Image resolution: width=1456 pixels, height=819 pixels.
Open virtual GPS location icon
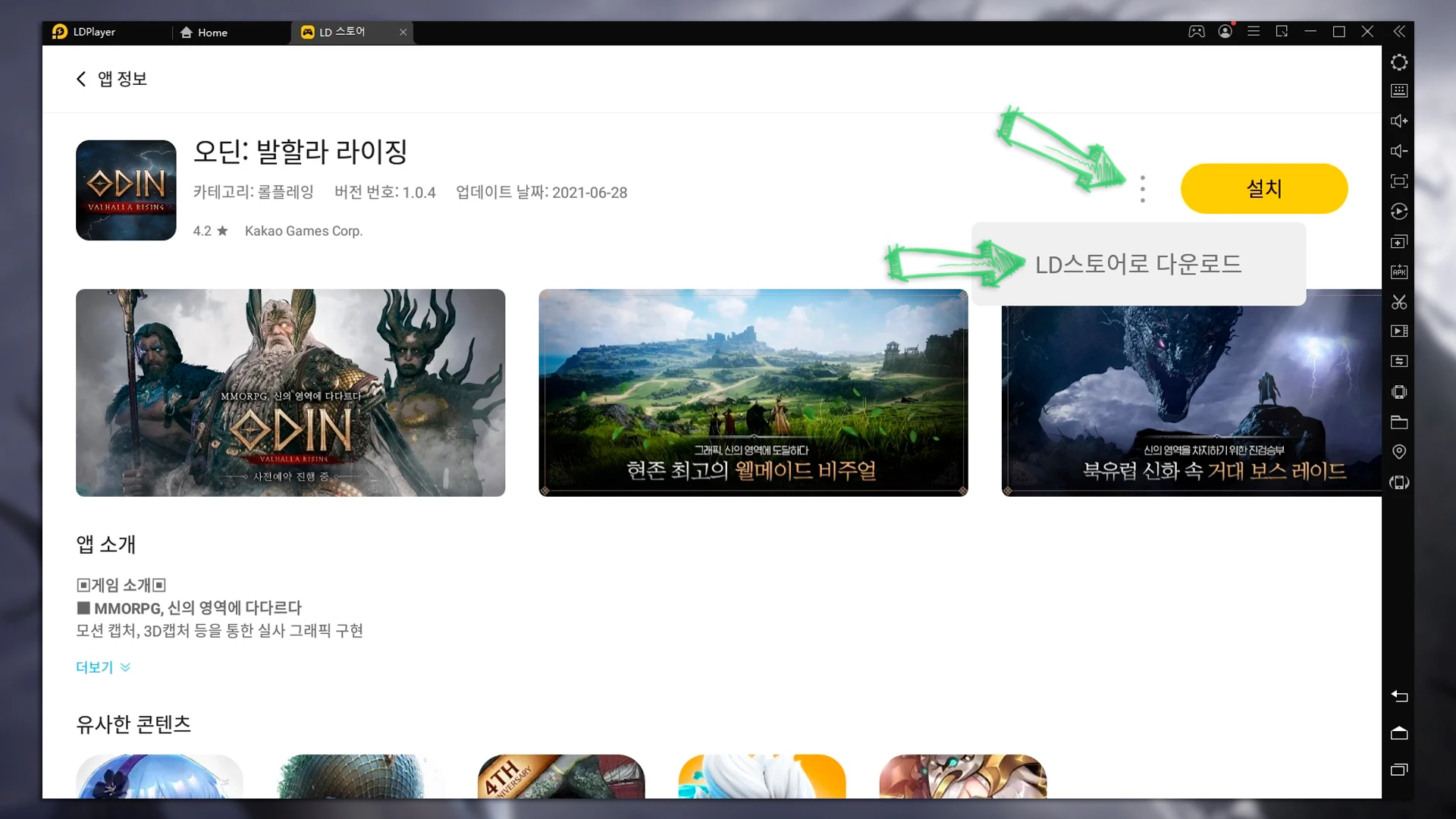pyautogui.click(x=1399, y=452)
